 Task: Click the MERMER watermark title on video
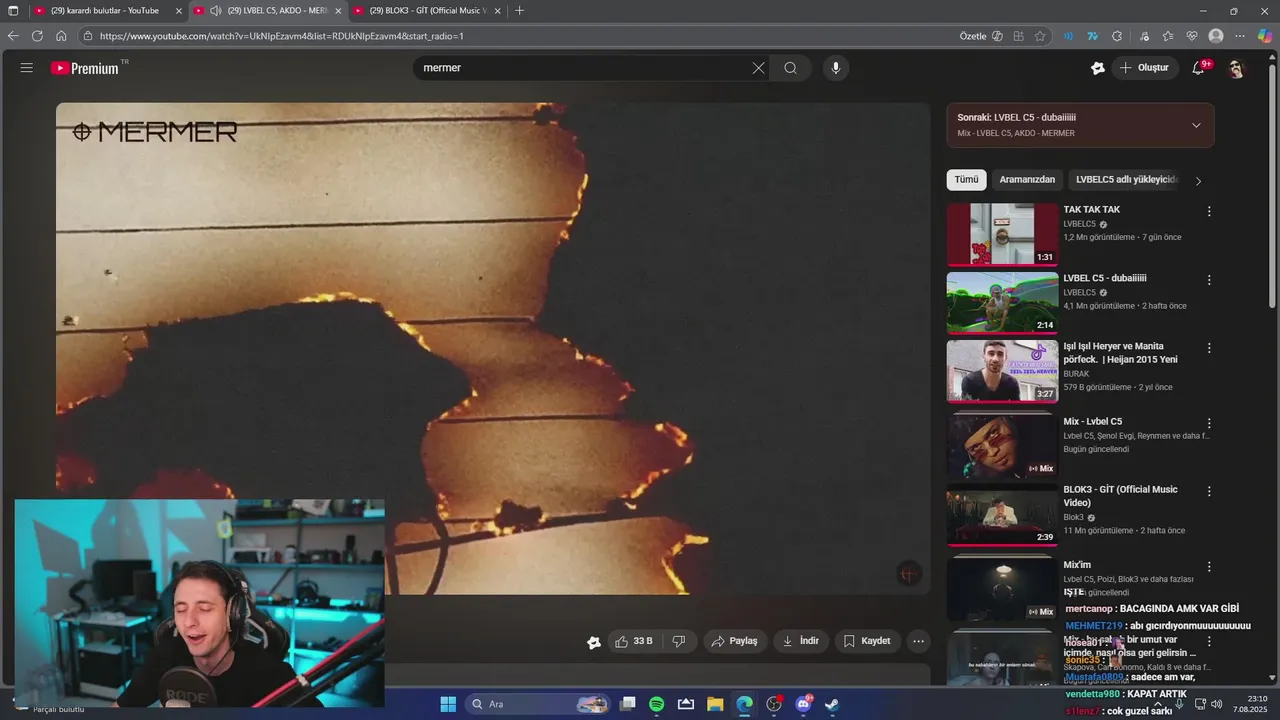point(155,132)
